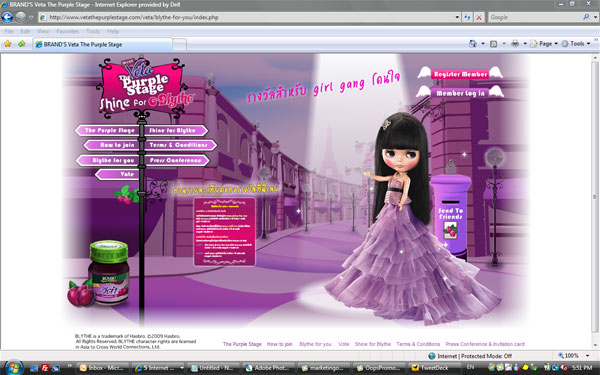
Task: Click Blythe for you signpost button
Action: pyautogui.click(x=108, y=160)
